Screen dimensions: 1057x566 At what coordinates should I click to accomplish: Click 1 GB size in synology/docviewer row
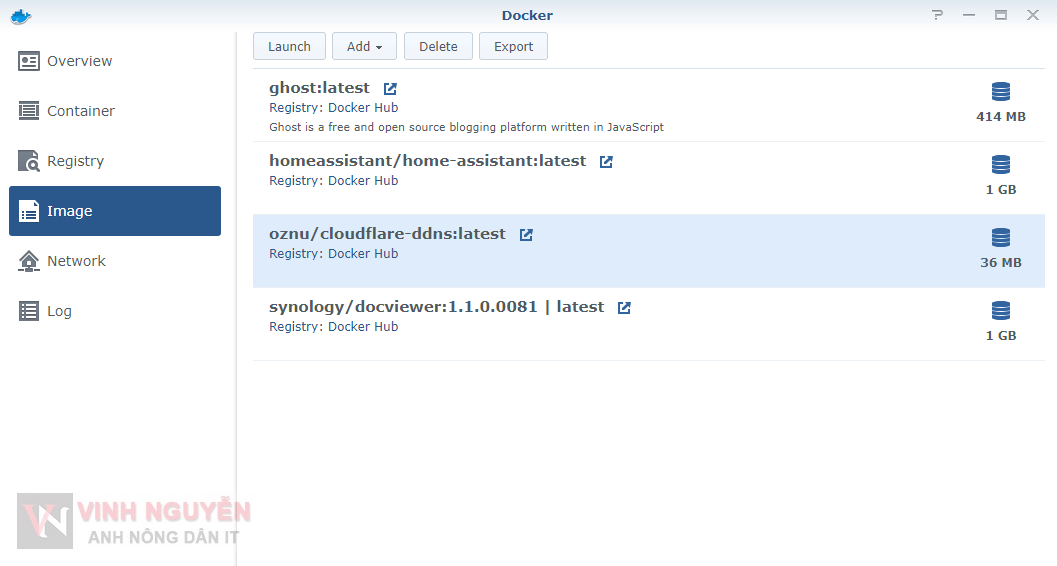[1001, 336]
